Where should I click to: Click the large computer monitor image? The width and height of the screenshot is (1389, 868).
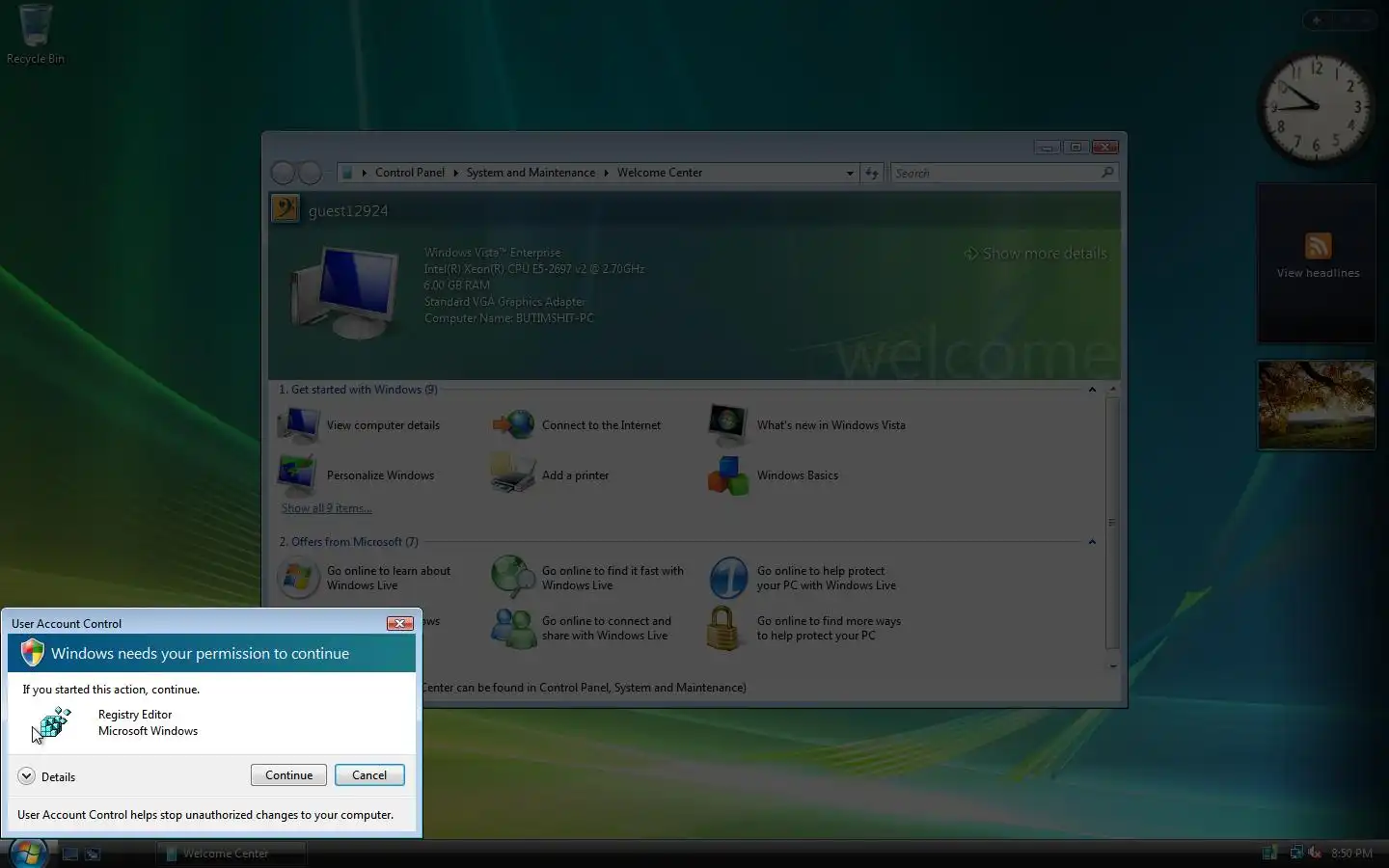pyautogui.click(x=345, y=291)
